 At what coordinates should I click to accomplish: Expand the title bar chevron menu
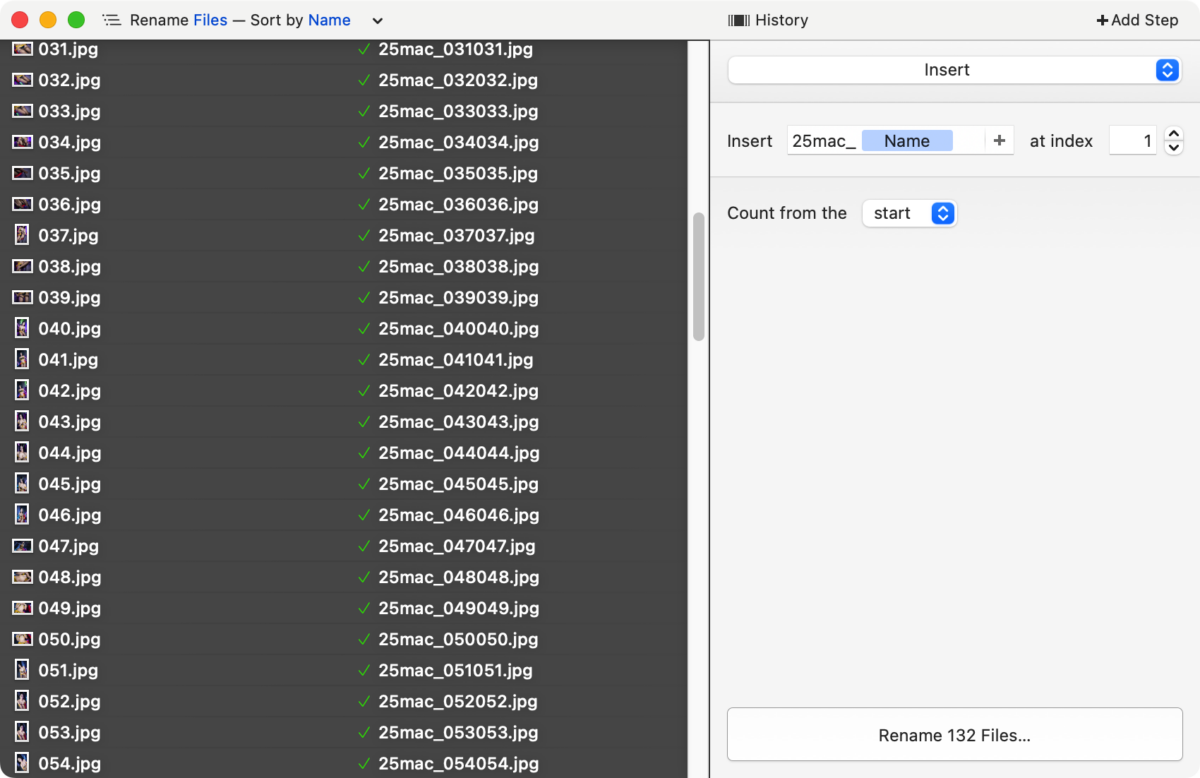point(377,21)
